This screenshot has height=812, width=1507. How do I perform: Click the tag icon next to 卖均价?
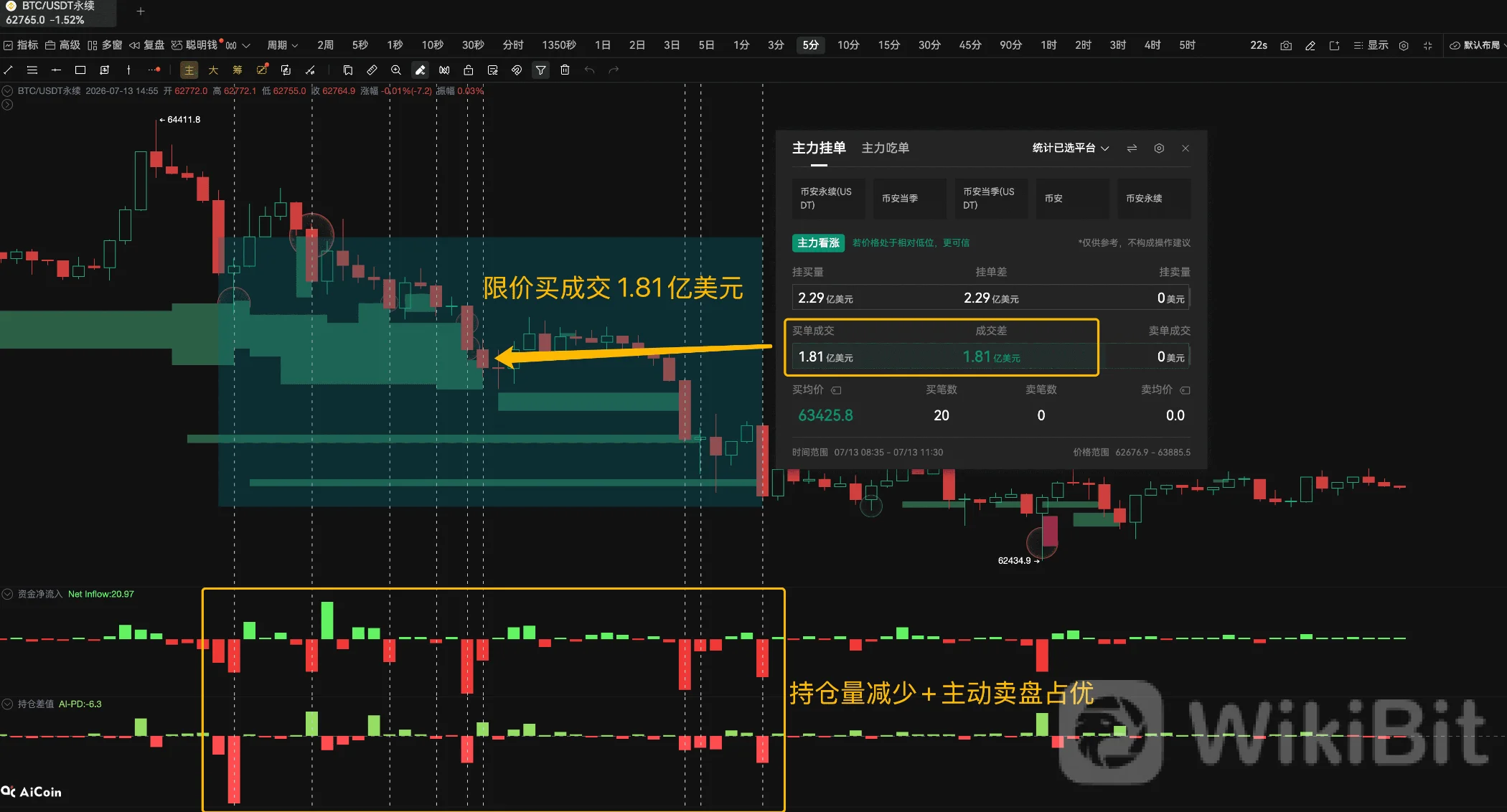1185,390
